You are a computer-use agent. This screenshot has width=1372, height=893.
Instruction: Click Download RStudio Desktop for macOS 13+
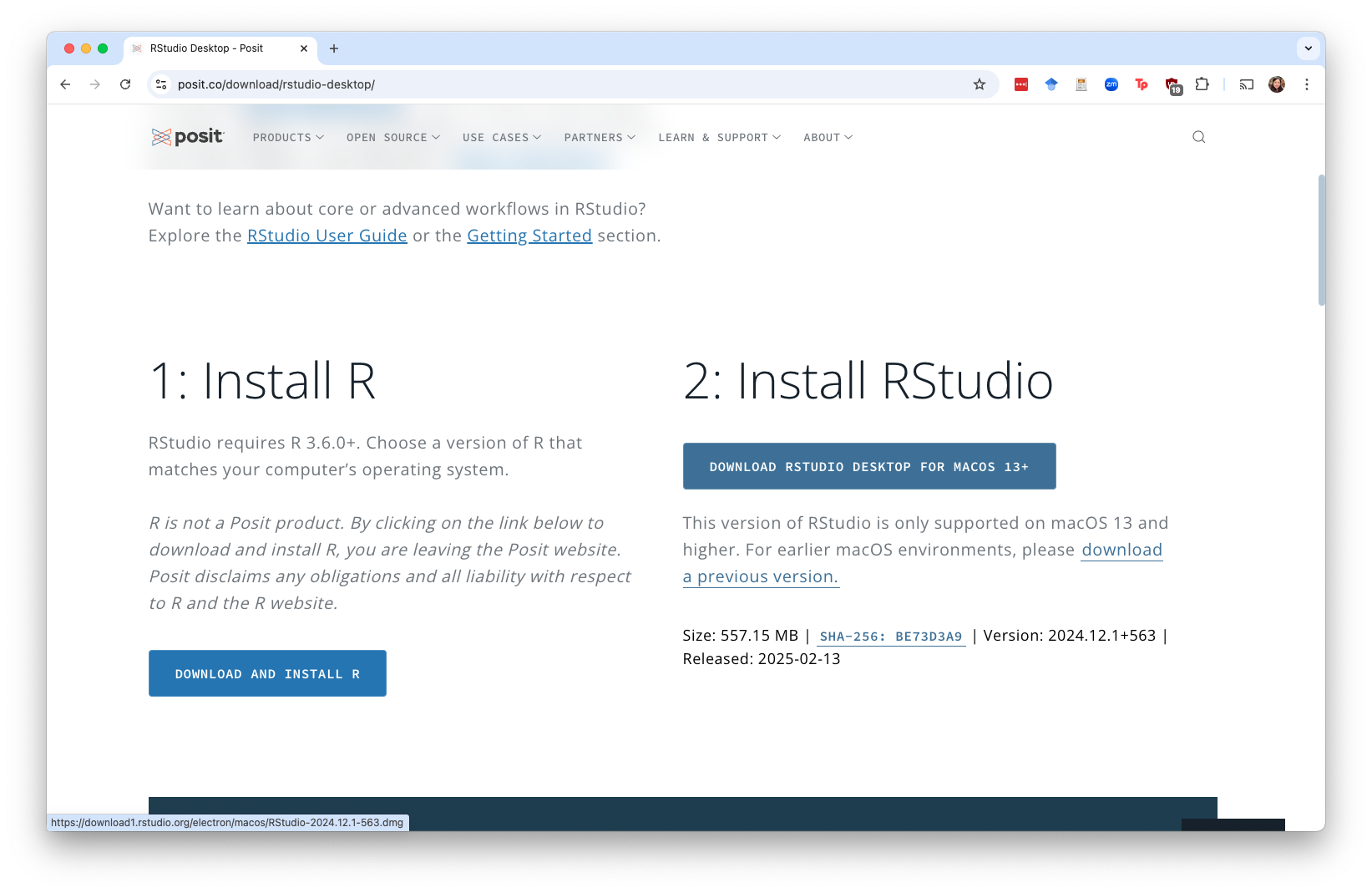pyautogui.click(x=868, y=466)
